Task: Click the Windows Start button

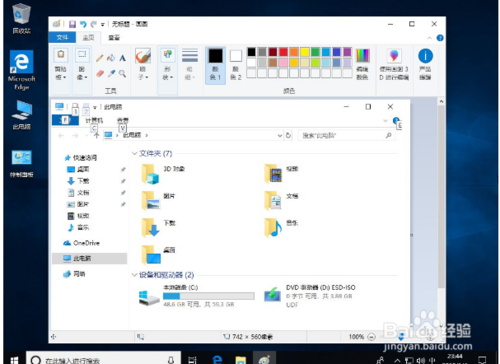Action: (14, 359)
